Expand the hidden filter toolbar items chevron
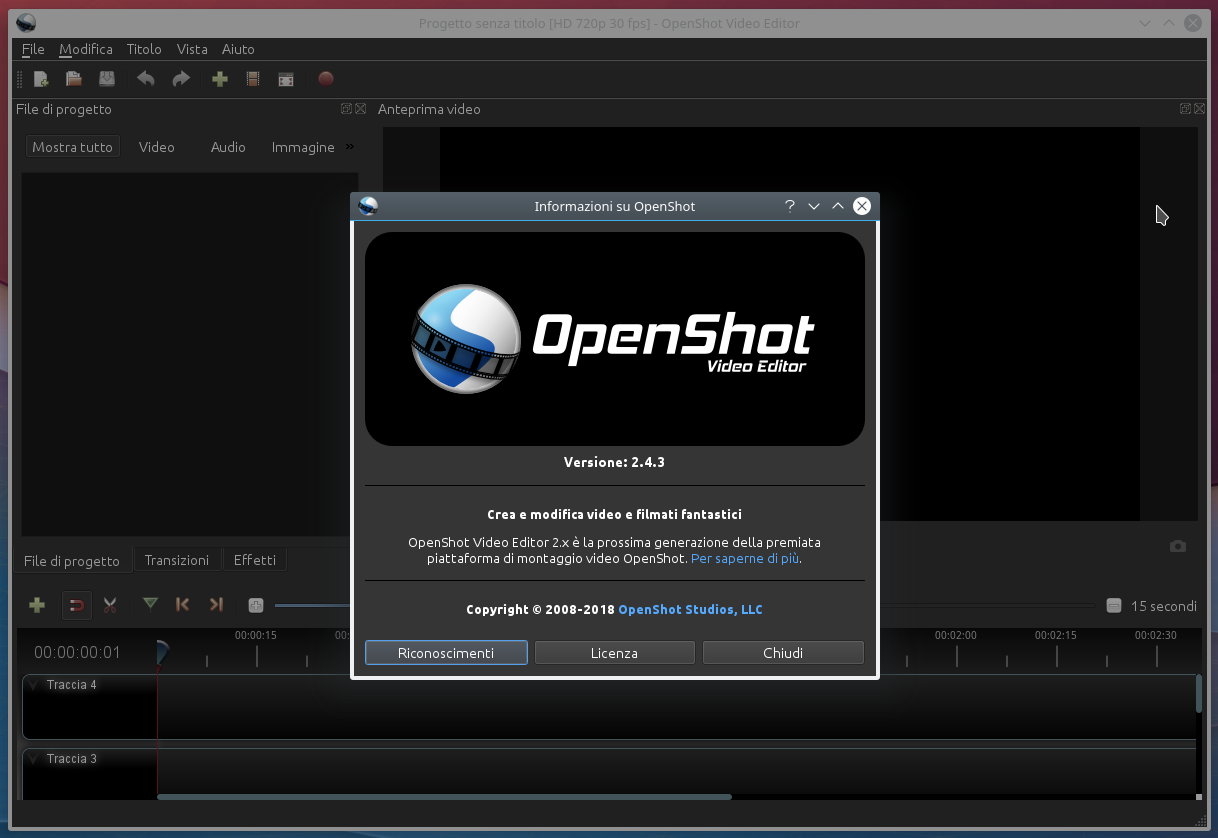 tap(350, 146)
